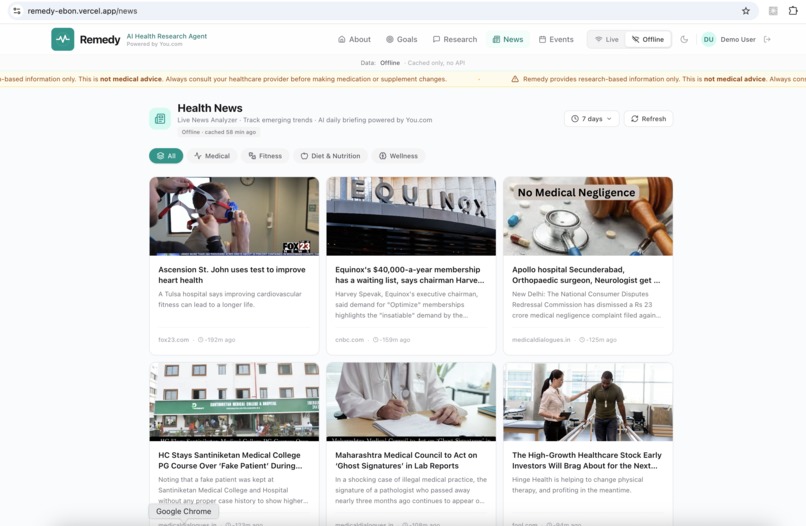Refresh the health news feed
806x526 pixels.
point(648,119)
